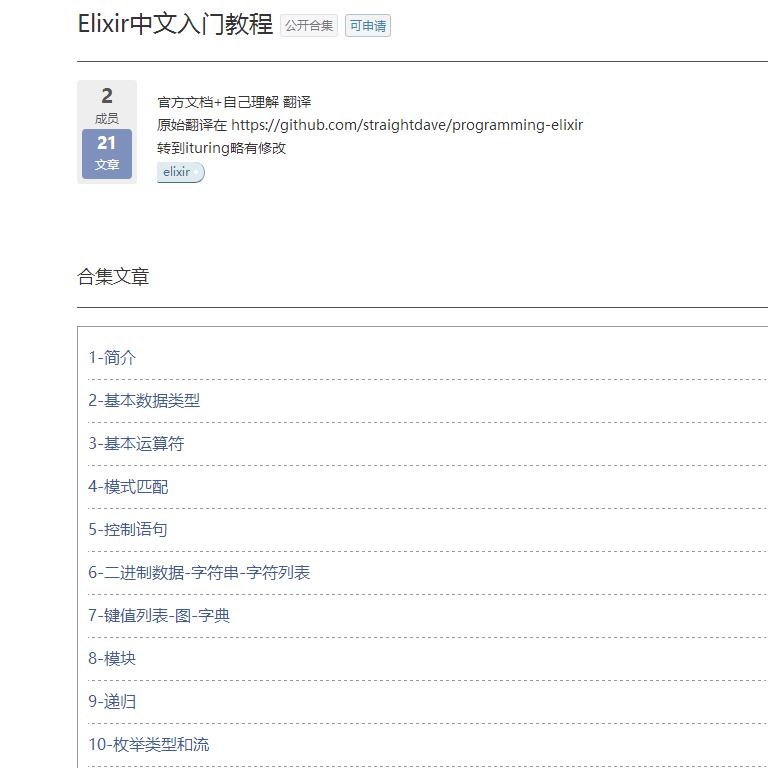Click the Elixir中文入门教程 title
The height and width of the screenshot is (768, 768).
click(175, 24)
